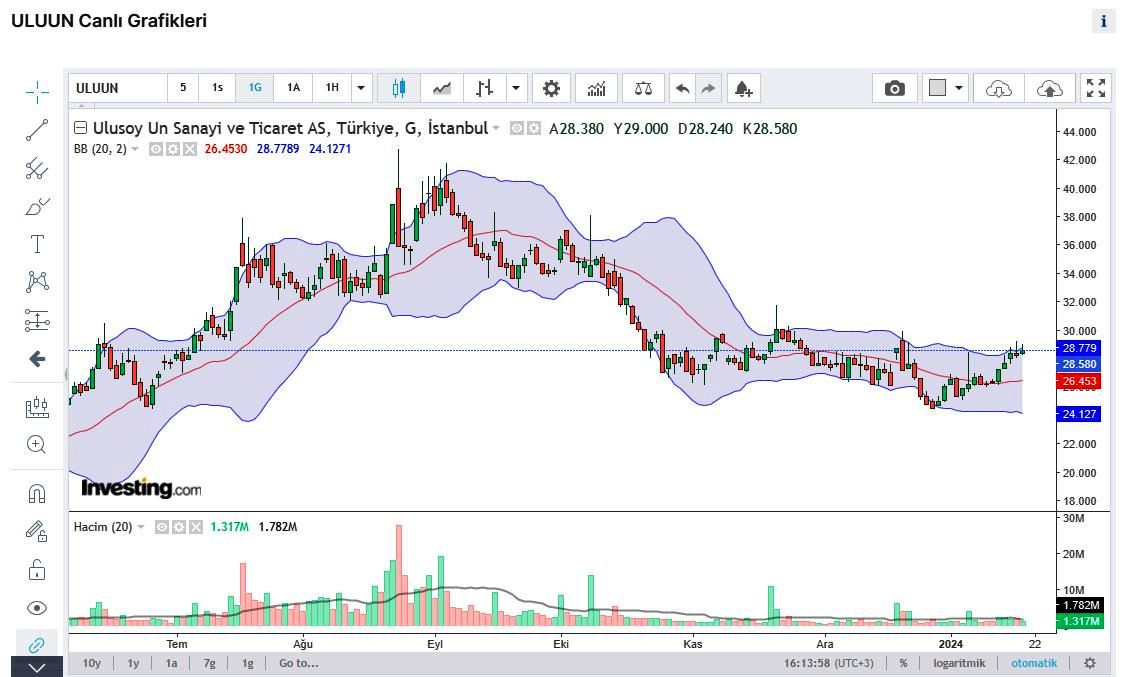1126x677 pixels.
Task: Click the link sync drawings icon
Action: pyautogui.click(x=37, y=644)
